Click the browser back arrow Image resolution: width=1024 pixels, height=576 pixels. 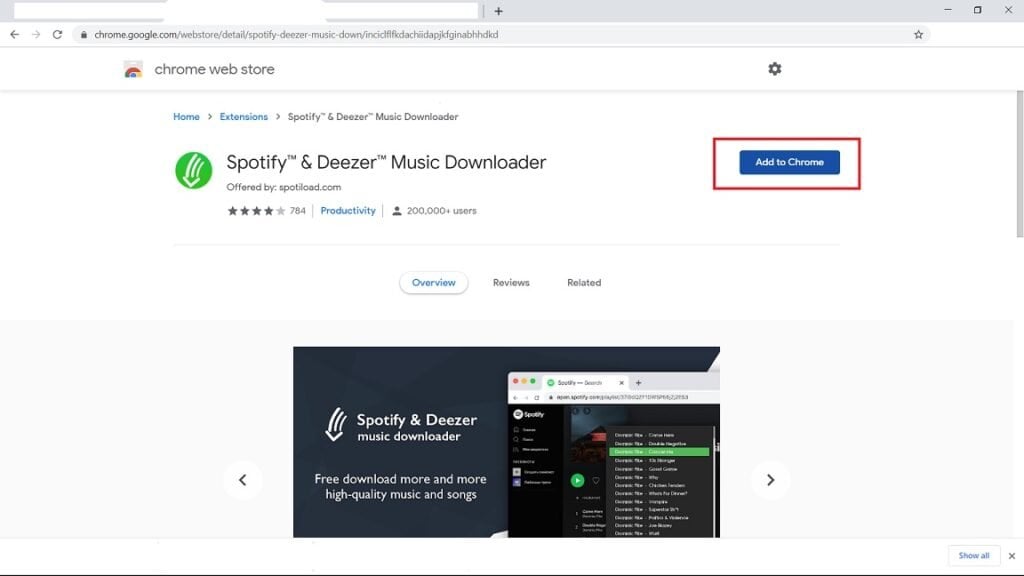14,35
